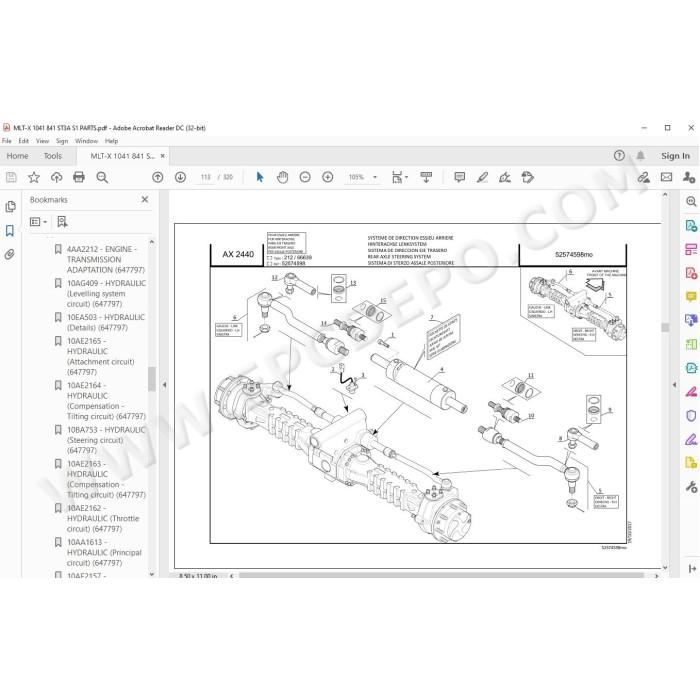Zoom in with the plus icon
This screenshot has width=700, height=700.
pos(328,177)
